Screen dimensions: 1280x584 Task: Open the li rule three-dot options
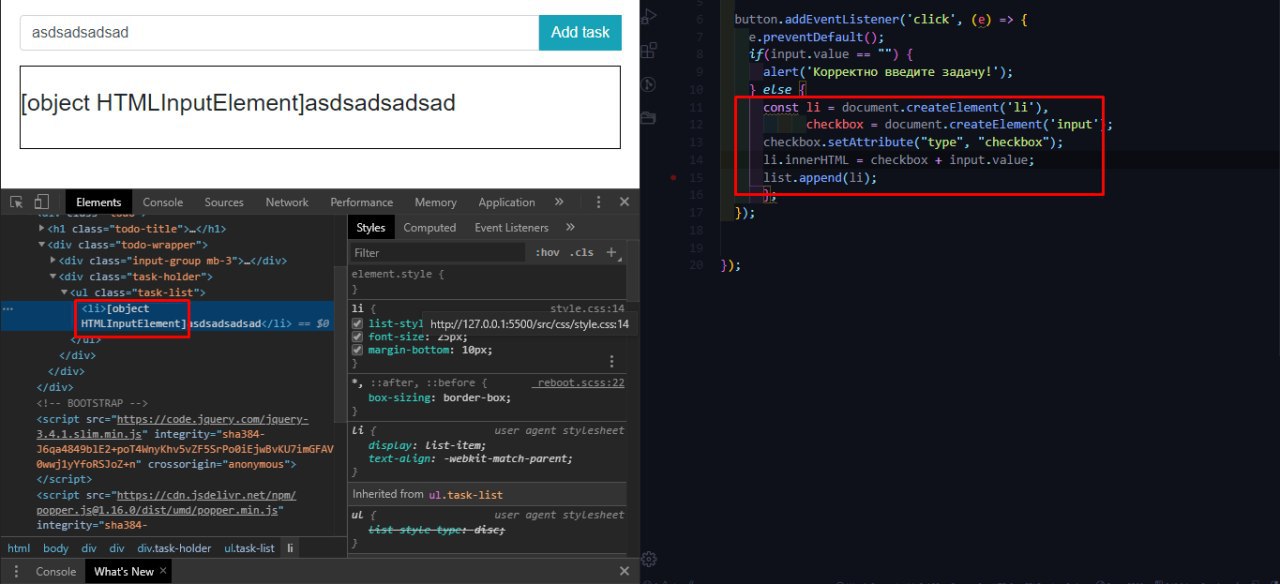[613, 361]
